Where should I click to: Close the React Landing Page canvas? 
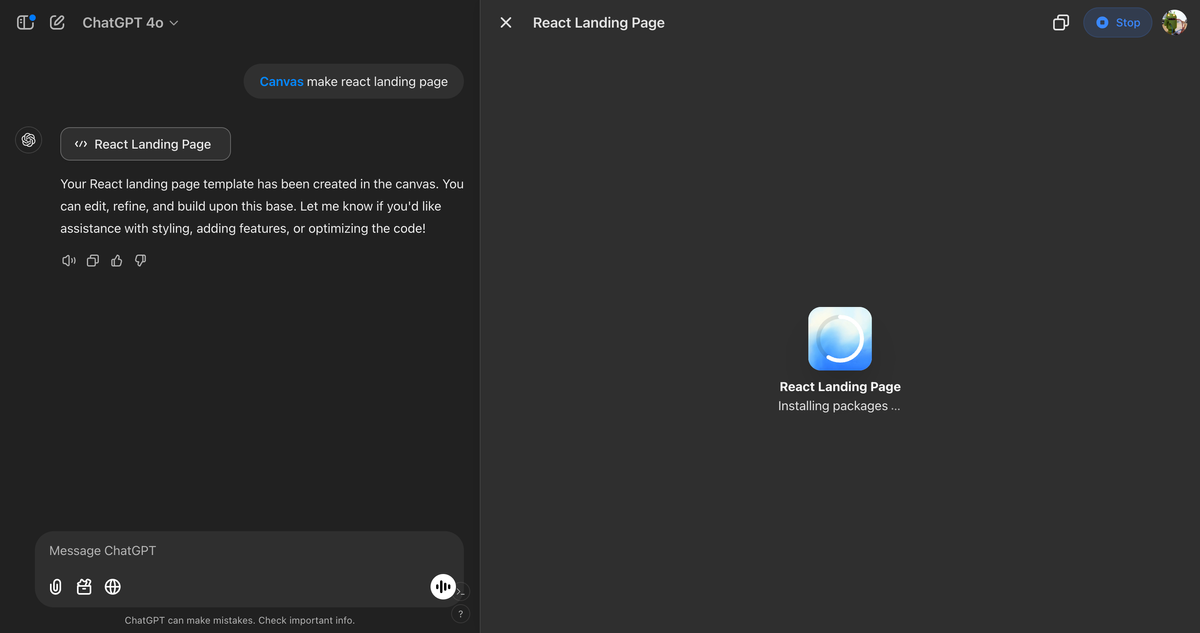506,22
